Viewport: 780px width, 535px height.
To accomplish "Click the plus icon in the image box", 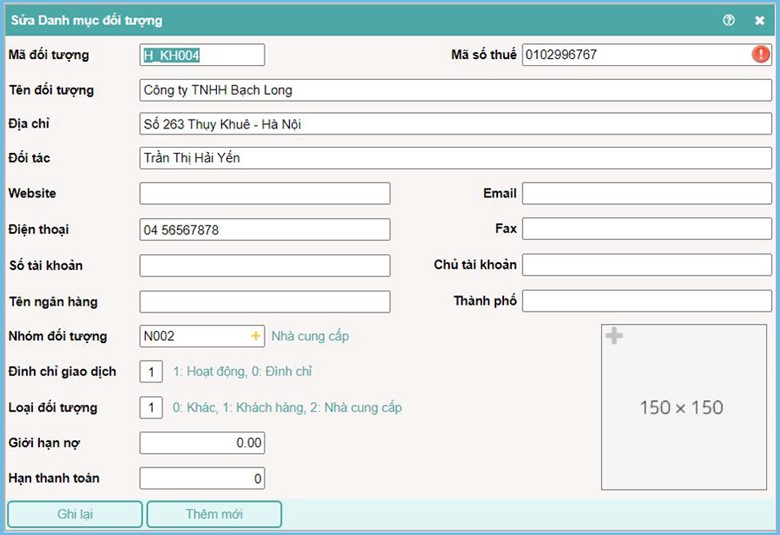I will [x=614, y=336].
